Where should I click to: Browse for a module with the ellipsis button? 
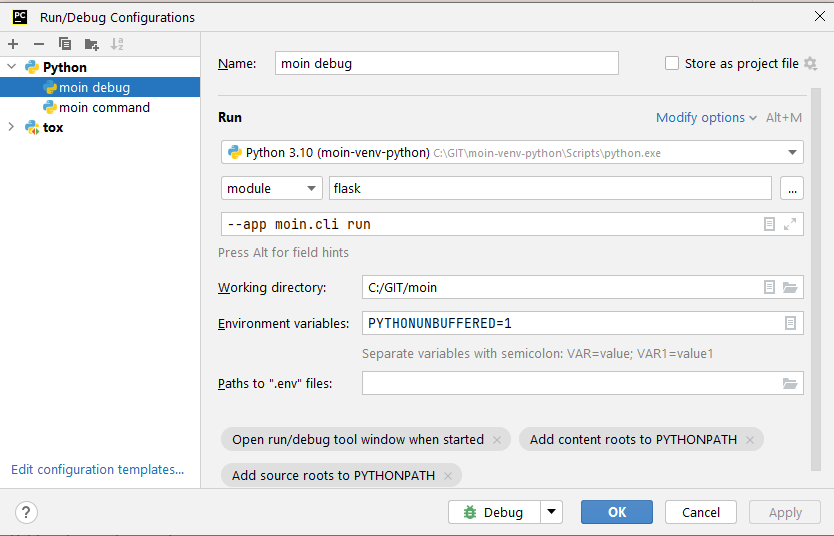[791, 188]
